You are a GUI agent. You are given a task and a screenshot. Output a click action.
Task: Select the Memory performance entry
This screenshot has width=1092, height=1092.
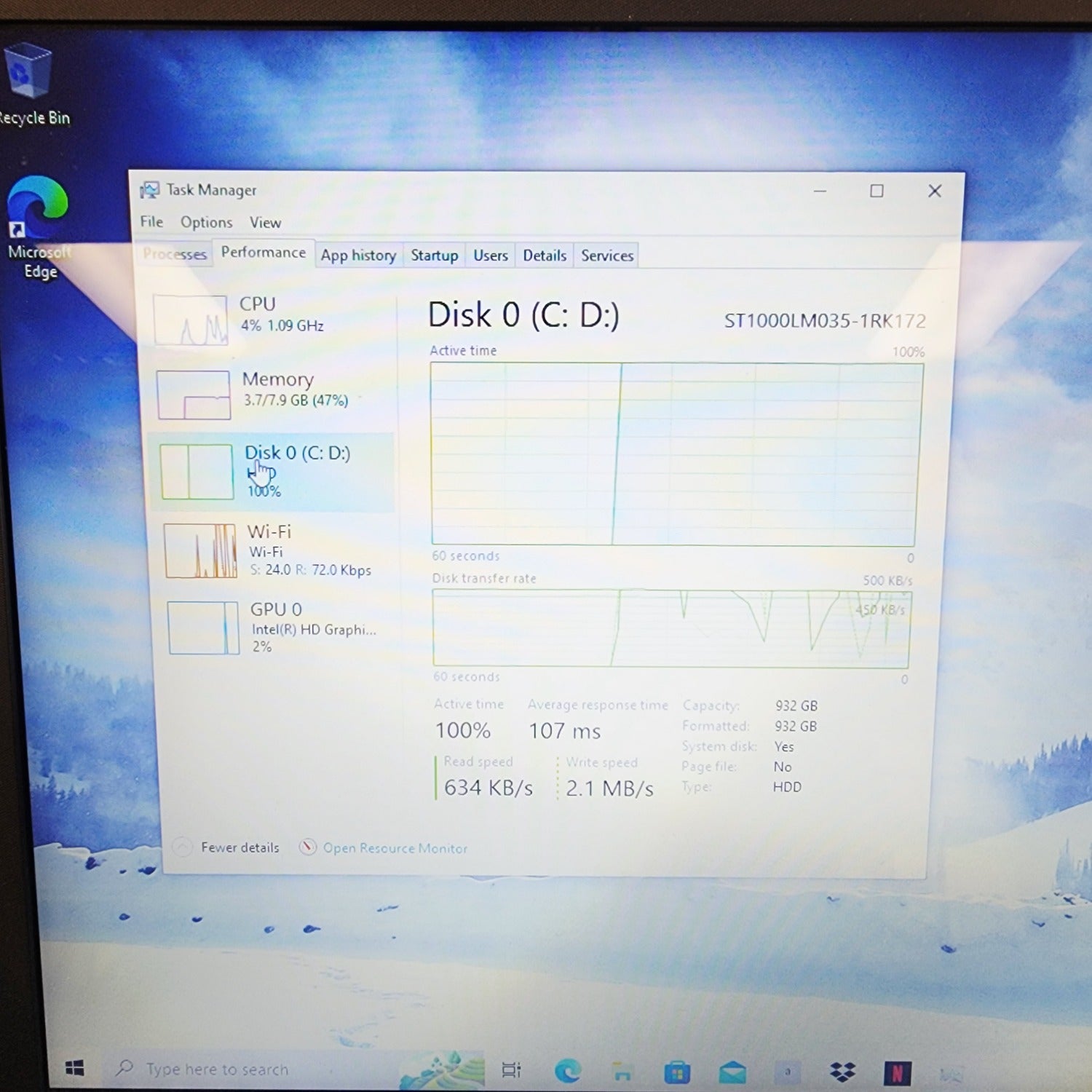271,394
